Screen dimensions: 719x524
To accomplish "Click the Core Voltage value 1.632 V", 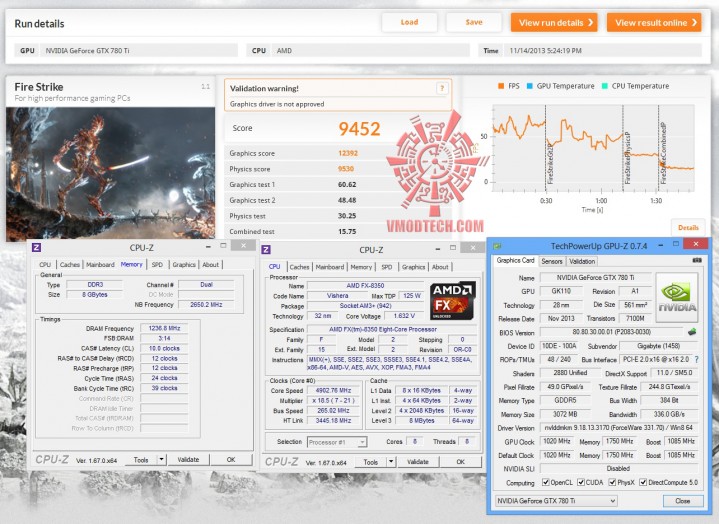I will pos(404,316).
